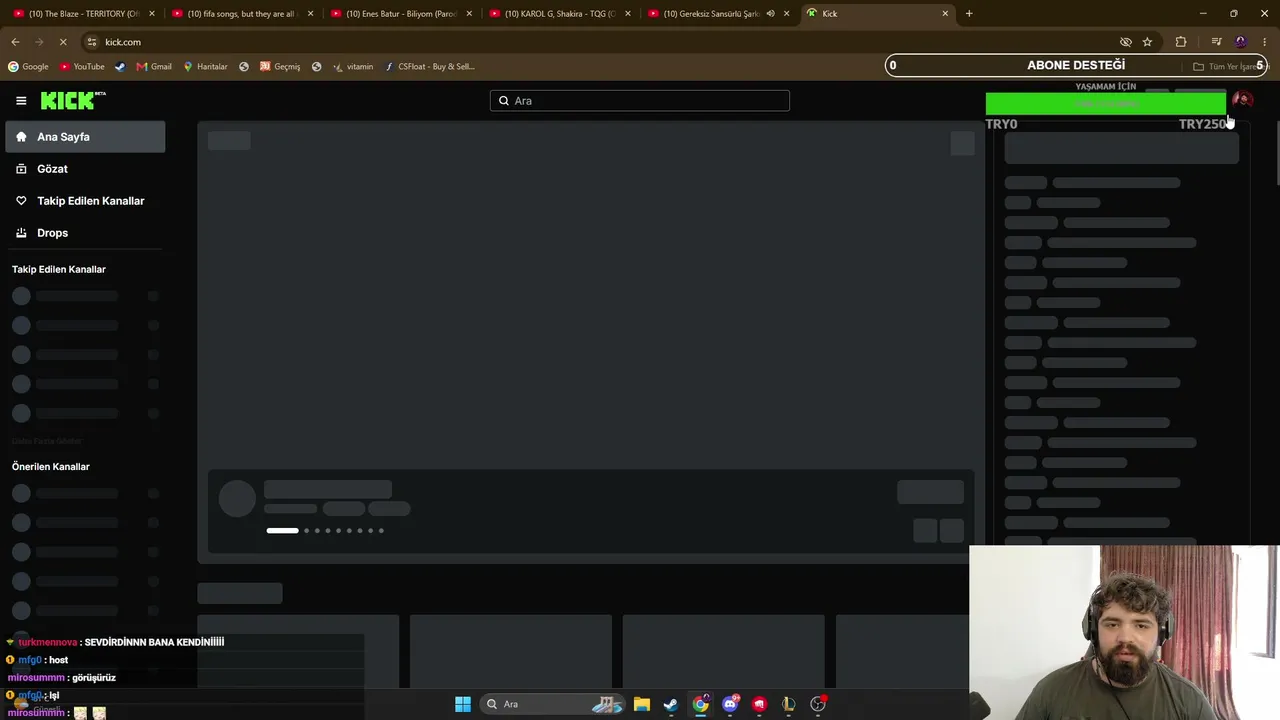This screenshot has width=1280, height=720.
Task: Click the magnifier icon in Kick search
Action: point(504,101)
